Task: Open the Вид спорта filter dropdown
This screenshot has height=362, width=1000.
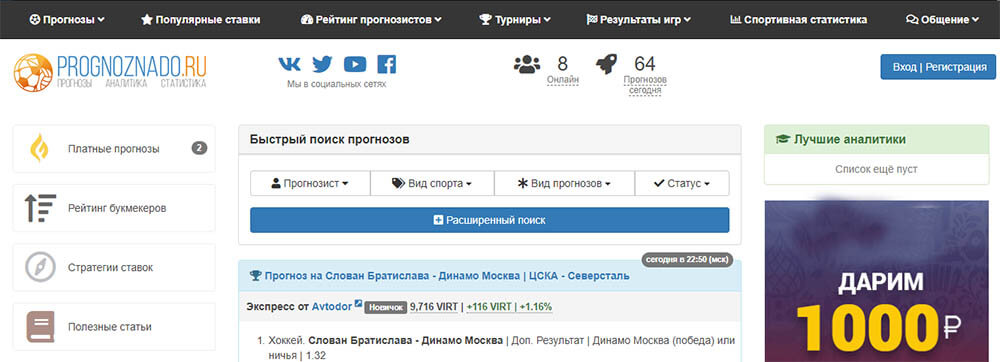Action: coord(432,184)
